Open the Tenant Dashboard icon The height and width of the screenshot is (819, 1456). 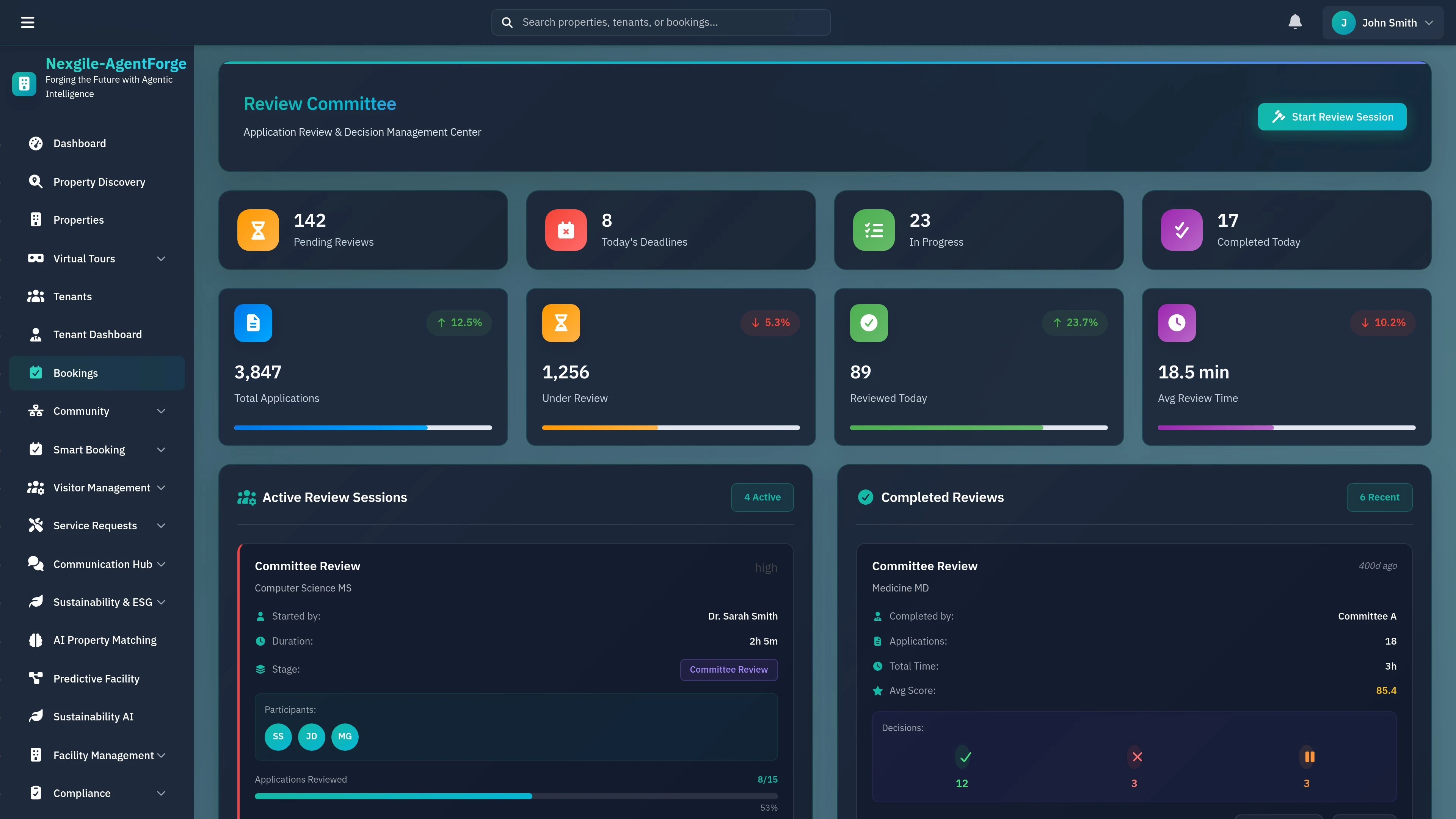coord(36,334)
